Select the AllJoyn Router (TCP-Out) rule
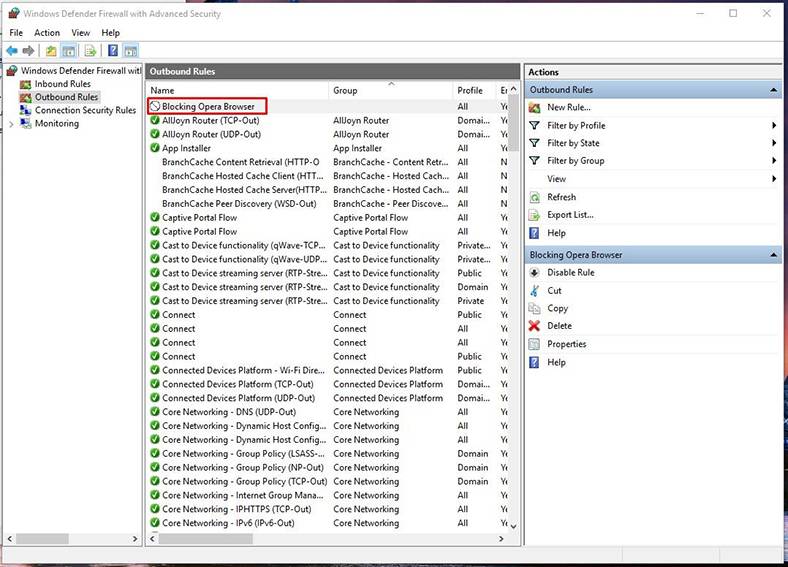Screen dimensions: 788x567 [x=328, y=121]
